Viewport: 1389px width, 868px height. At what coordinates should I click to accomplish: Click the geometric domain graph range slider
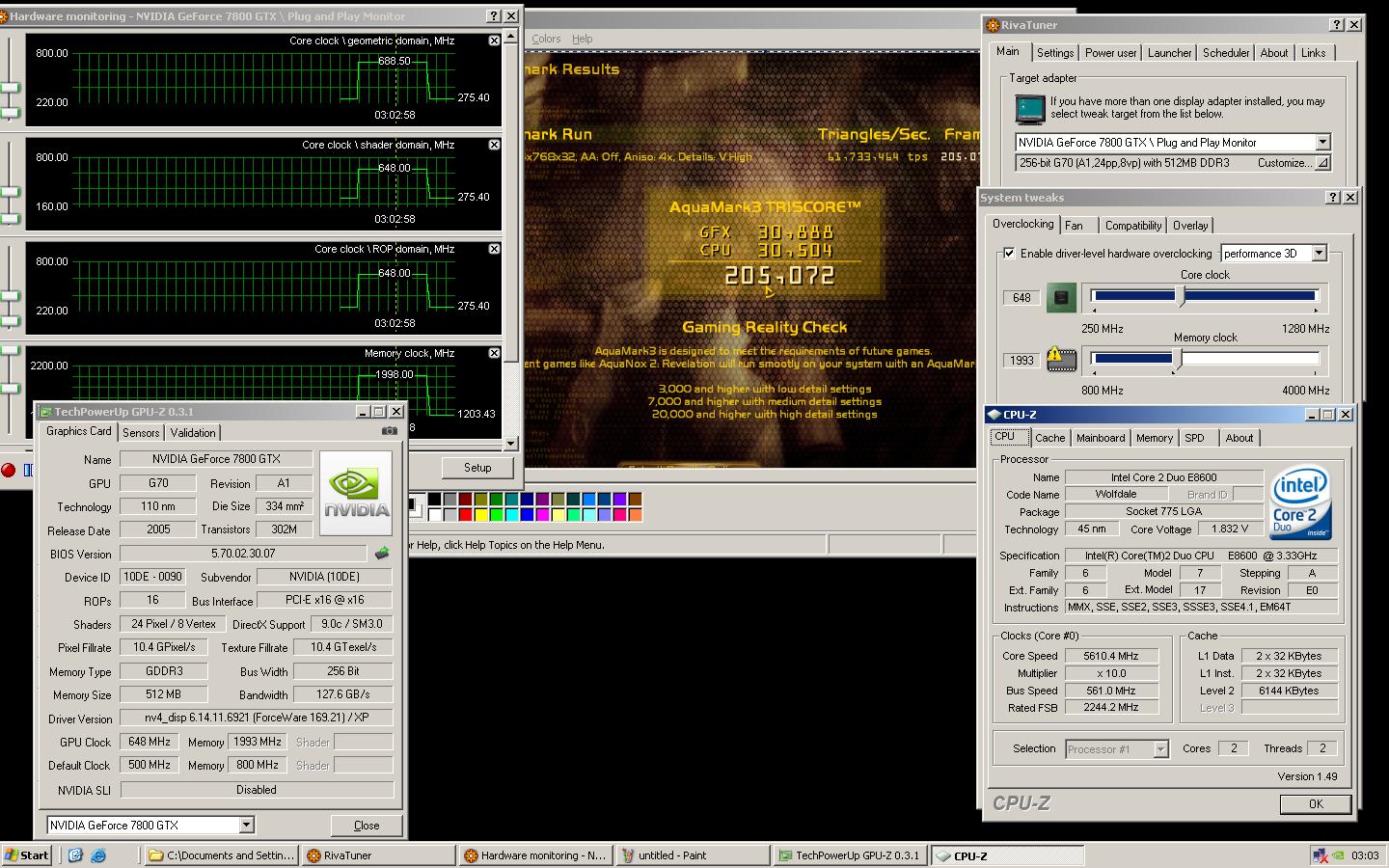(10, 78)
